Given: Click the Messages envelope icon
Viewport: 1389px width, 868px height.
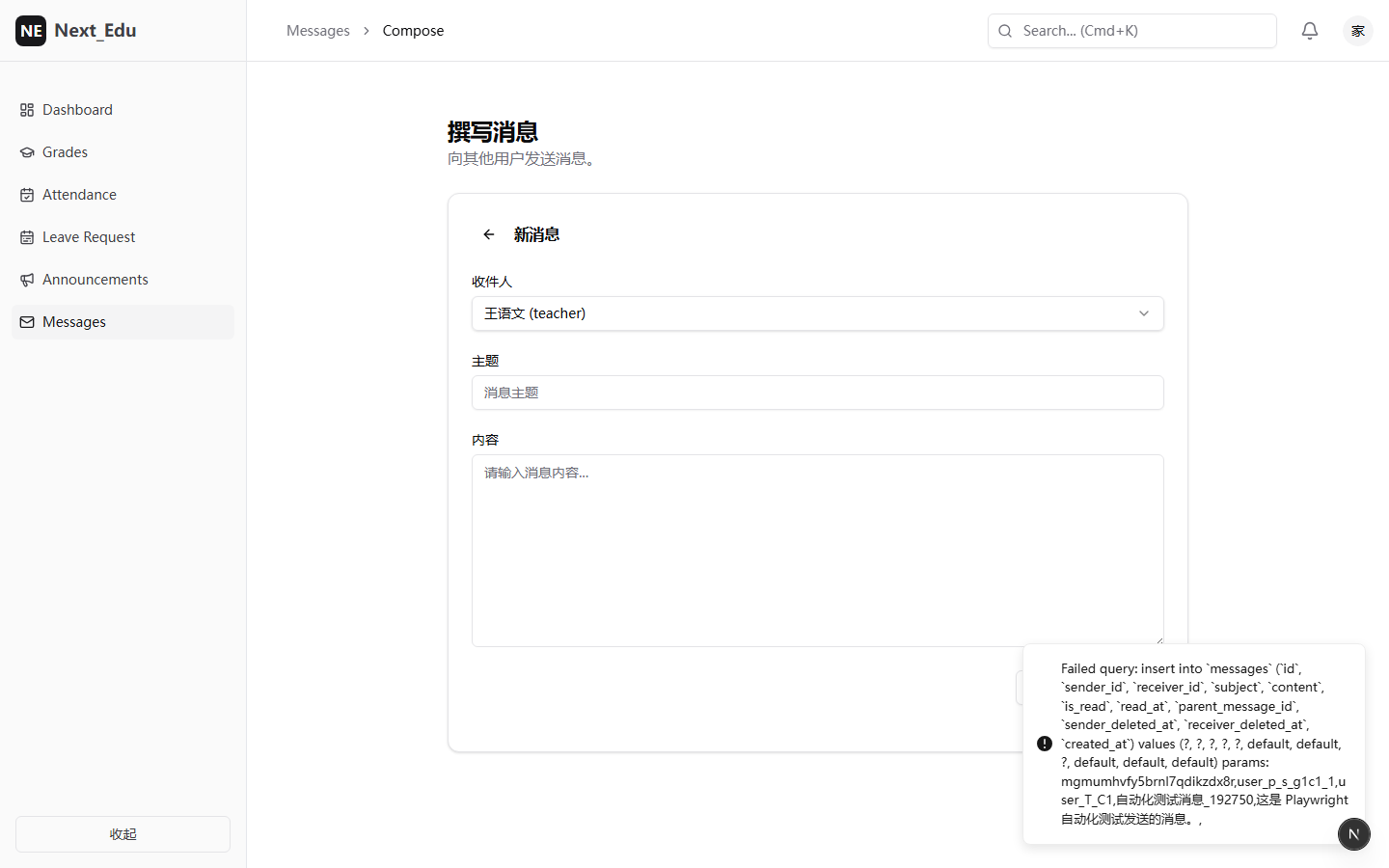Looking at the screenshot, I should click(x=27, y=322).
